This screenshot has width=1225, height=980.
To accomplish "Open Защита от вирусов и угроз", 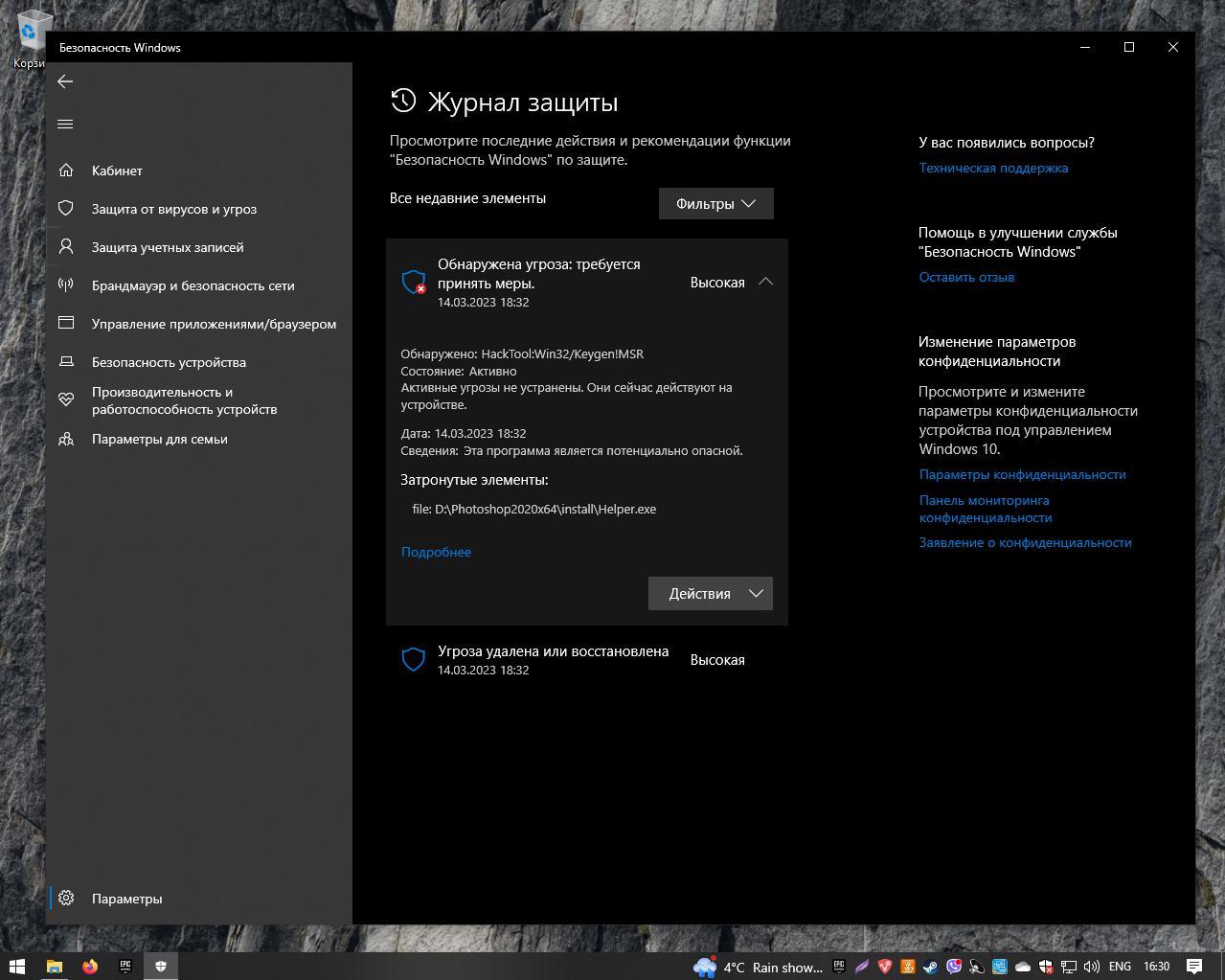I will pos(199,209).
